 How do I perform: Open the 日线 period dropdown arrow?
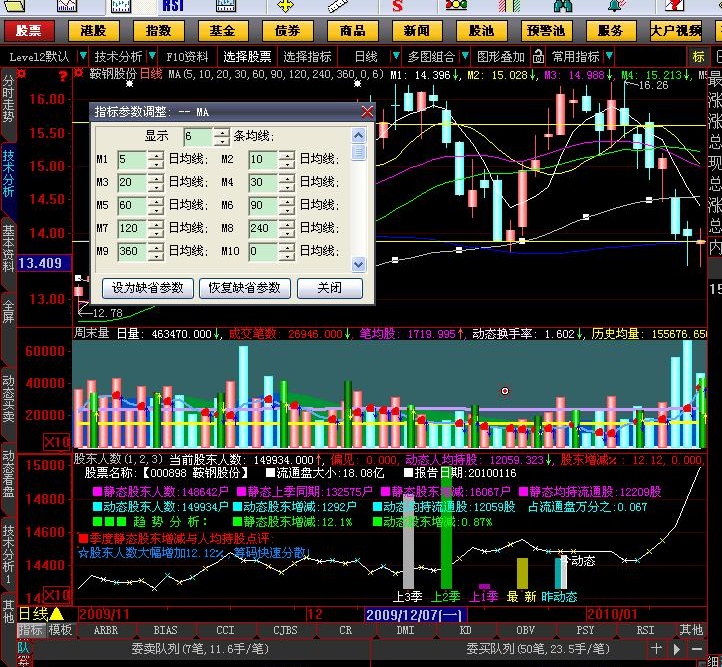coord(396,56)
